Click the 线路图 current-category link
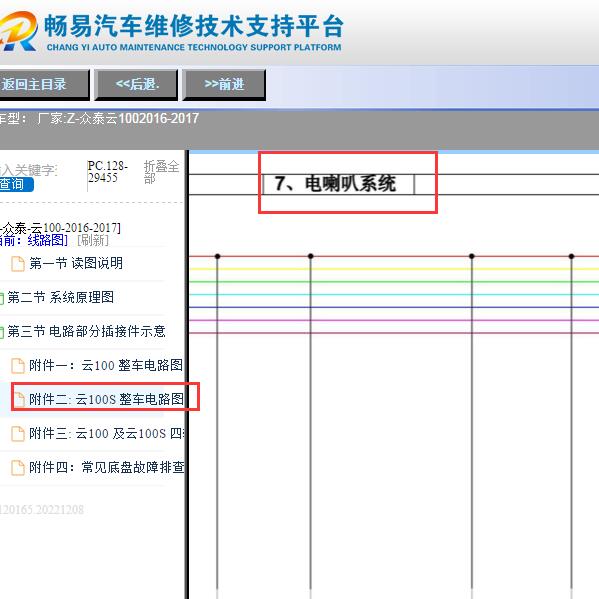 pyautogui.click(x=47, y=240)
